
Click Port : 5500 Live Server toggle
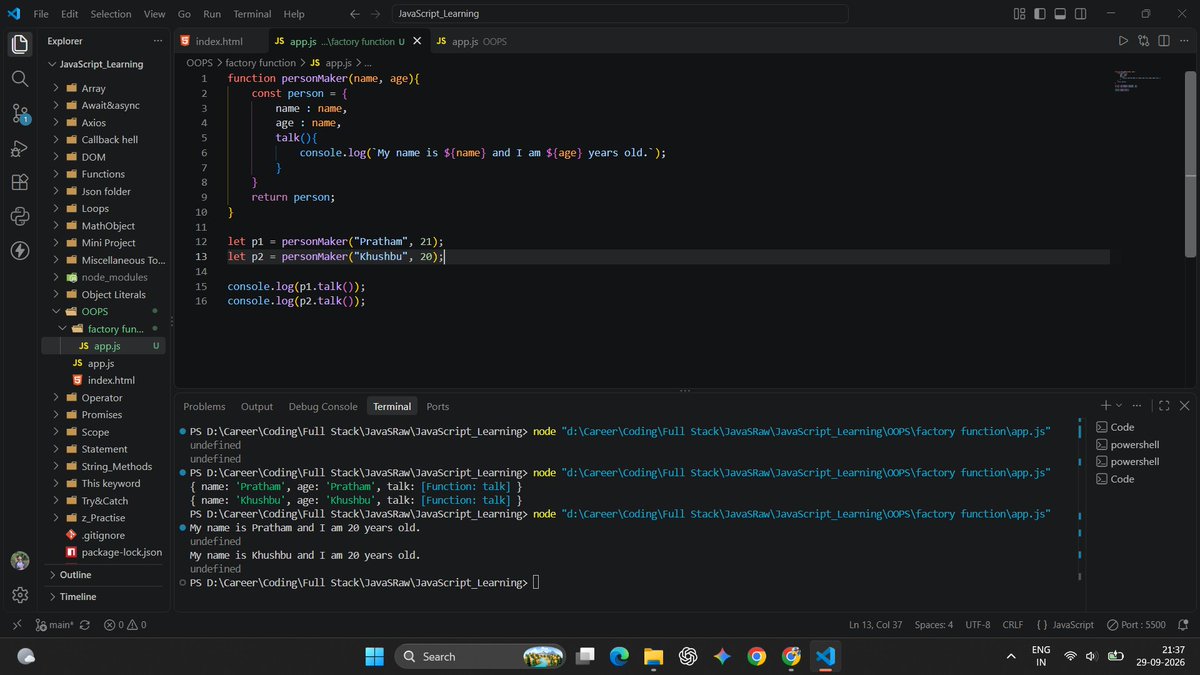coord(1135,624)
